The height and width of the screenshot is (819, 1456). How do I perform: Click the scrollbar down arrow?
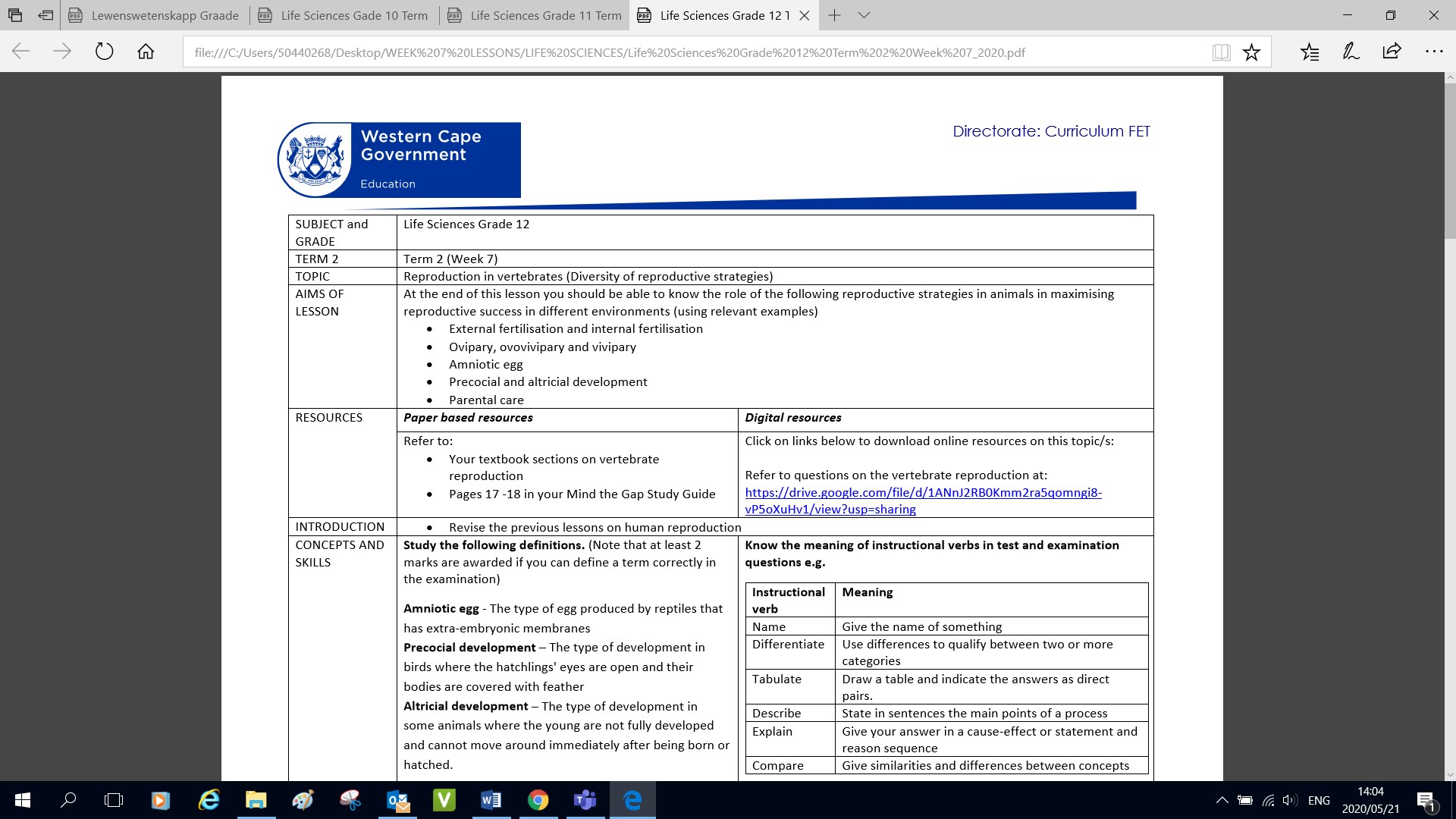click(x=1449, y=774)
